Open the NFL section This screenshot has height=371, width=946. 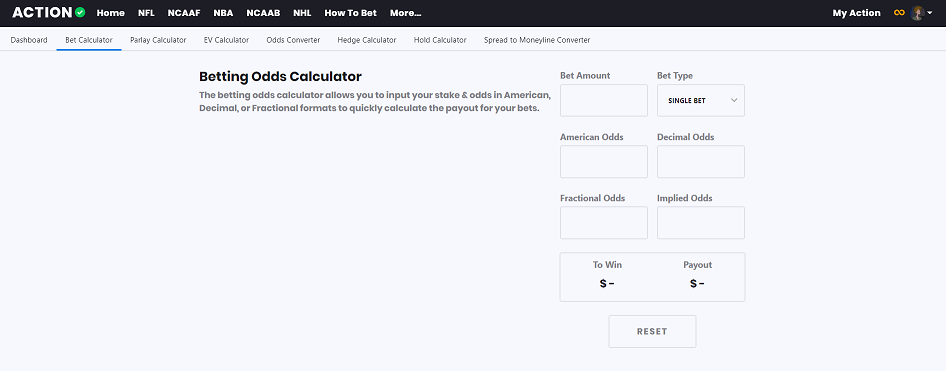[146, 13]
